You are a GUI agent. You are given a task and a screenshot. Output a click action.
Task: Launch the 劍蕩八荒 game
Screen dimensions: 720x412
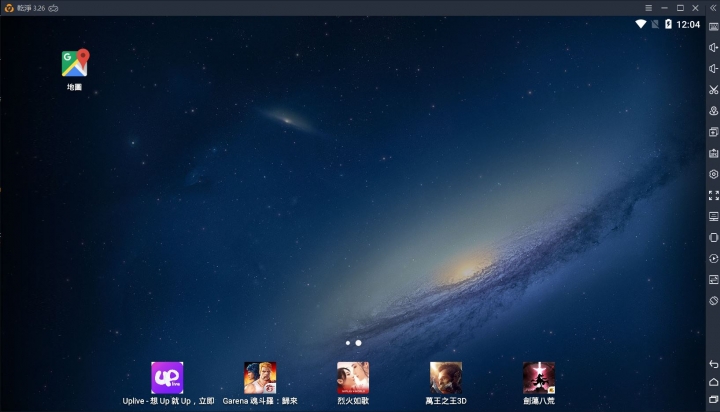539,378
